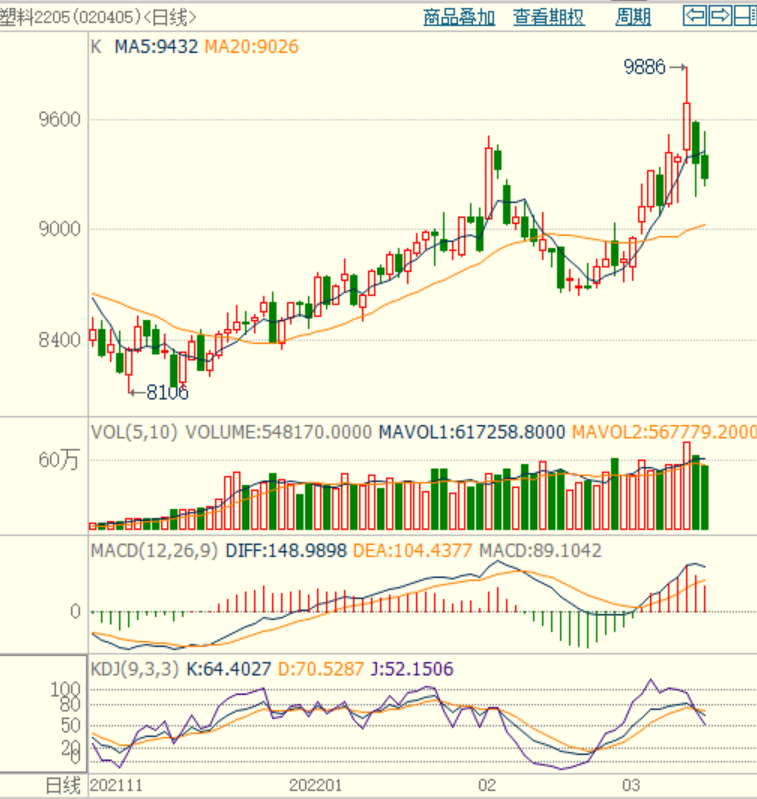Click the right arrow navigation icon
This screenshot has height=799, width=757.
point(719,15)
